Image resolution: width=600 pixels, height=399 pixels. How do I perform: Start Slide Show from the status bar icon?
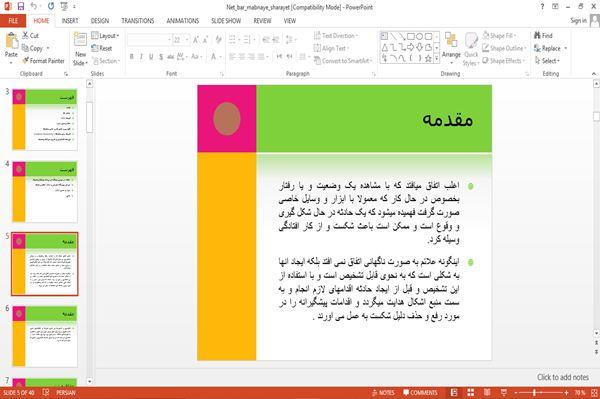click(x=504, y=392)
